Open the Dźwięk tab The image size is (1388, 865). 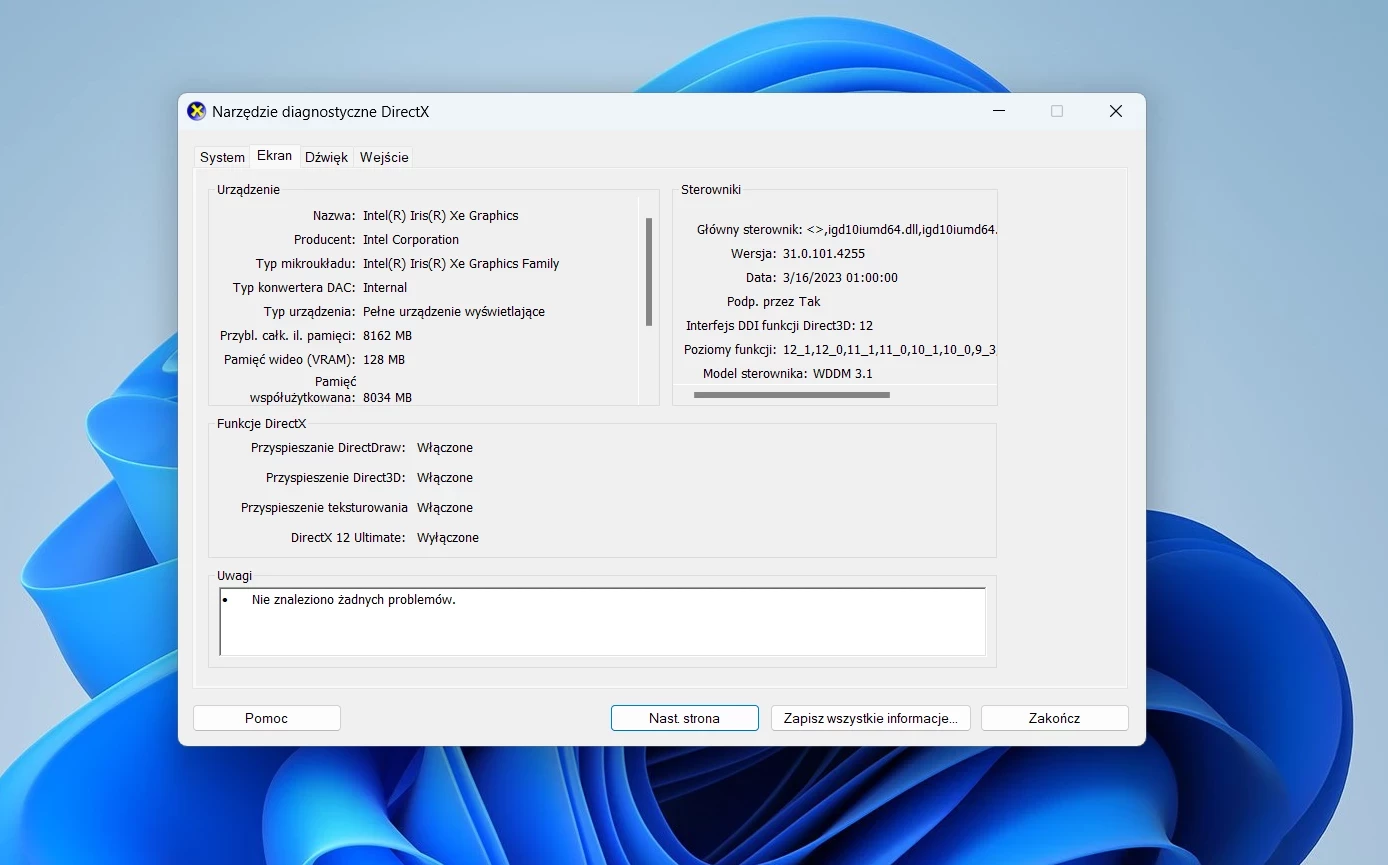coord(327,157)
